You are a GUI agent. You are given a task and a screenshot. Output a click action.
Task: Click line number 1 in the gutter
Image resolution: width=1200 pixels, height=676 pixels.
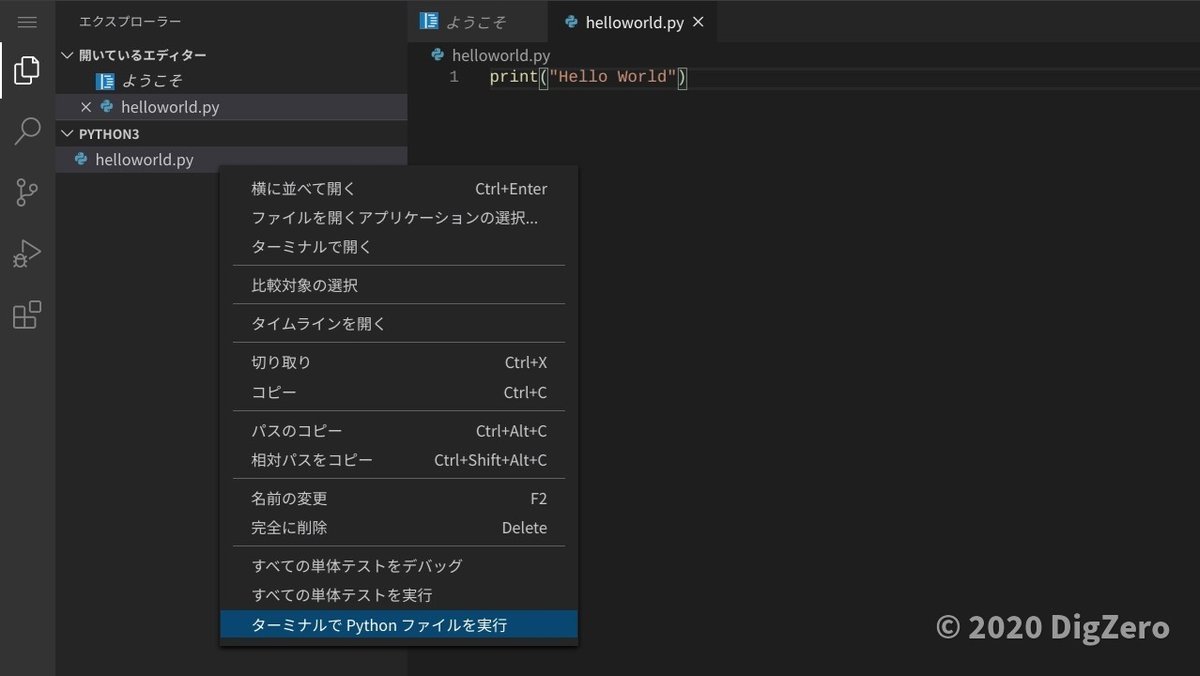tap(454, 77)
